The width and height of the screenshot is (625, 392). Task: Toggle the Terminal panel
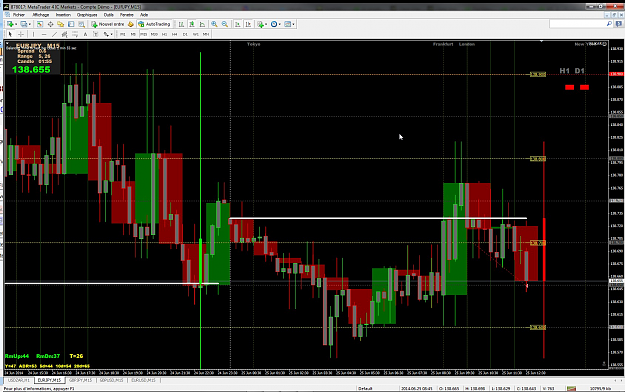pos(71,24)
